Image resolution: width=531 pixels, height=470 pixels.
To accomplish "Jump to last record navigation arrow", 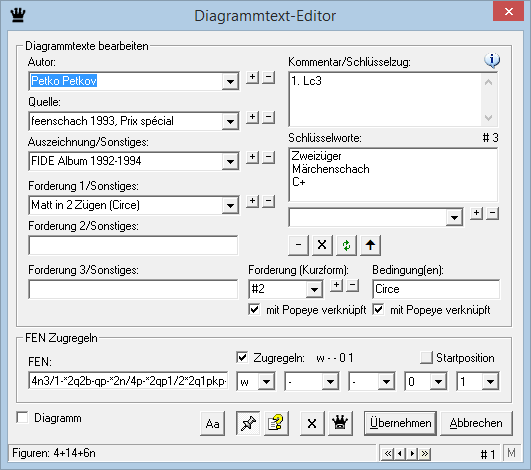I will (425, 453).
